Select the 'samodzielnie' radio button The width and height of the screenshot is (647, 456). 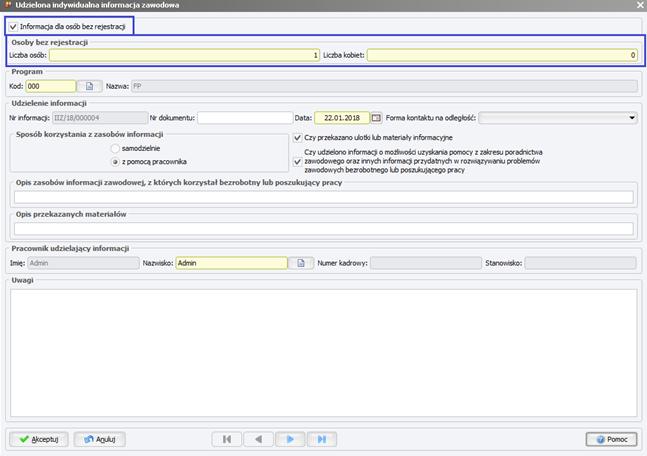tap(116, 148)
